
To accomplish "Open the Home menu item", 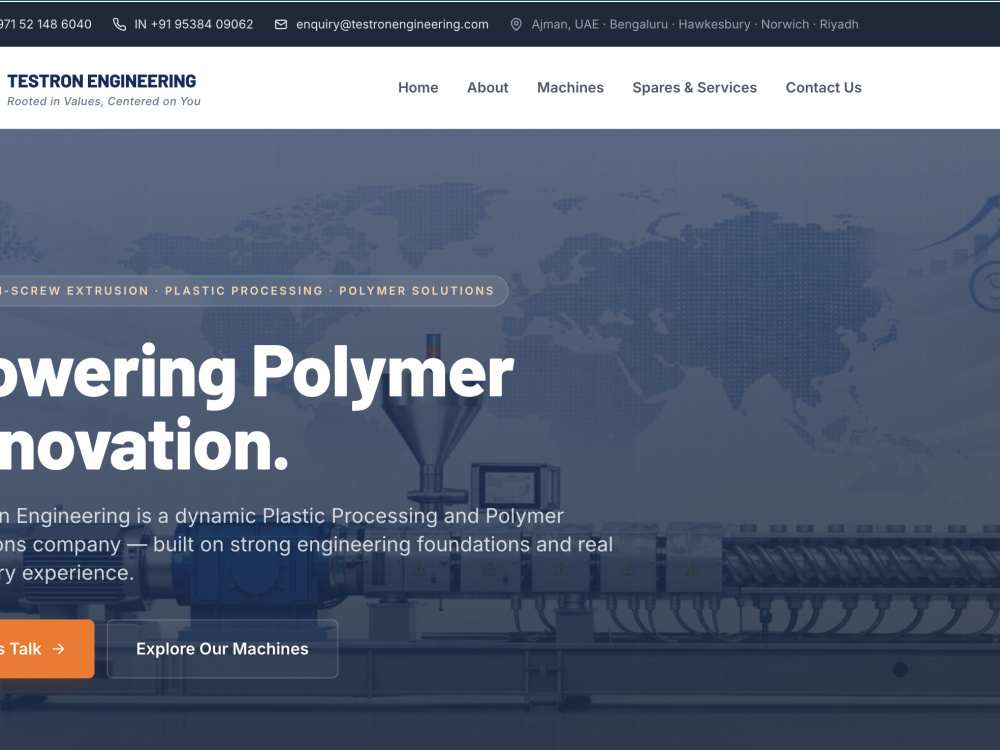I will click(418, 87).
